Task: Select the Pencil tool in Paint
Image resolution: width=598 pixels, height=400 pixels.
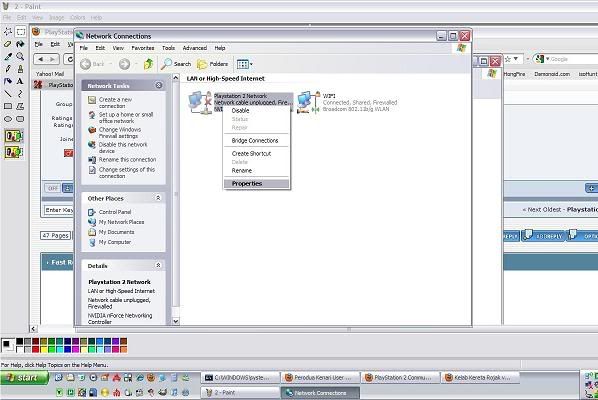Action: coord(8,69)
